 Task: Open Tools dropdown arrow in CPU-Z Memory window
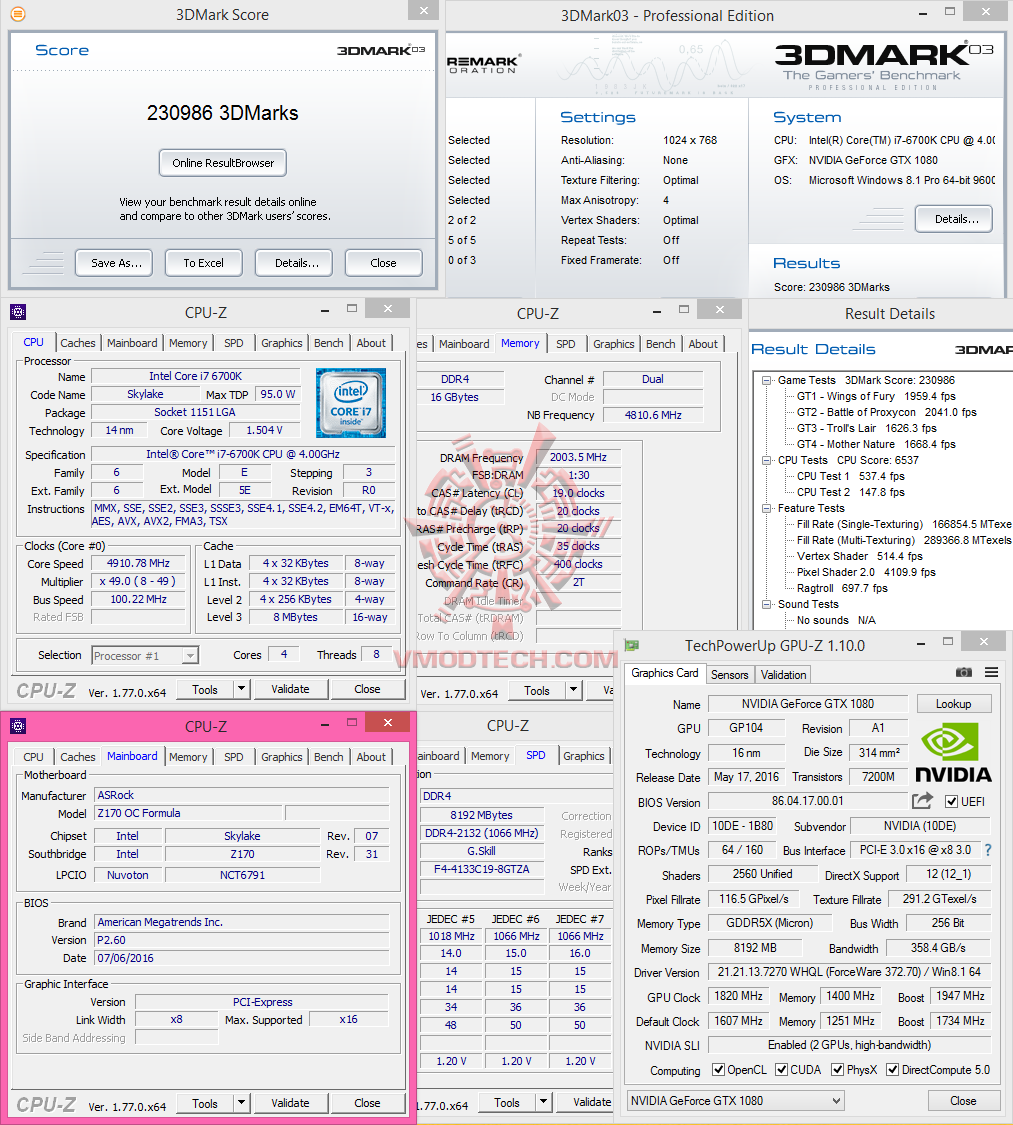point(573,690)
